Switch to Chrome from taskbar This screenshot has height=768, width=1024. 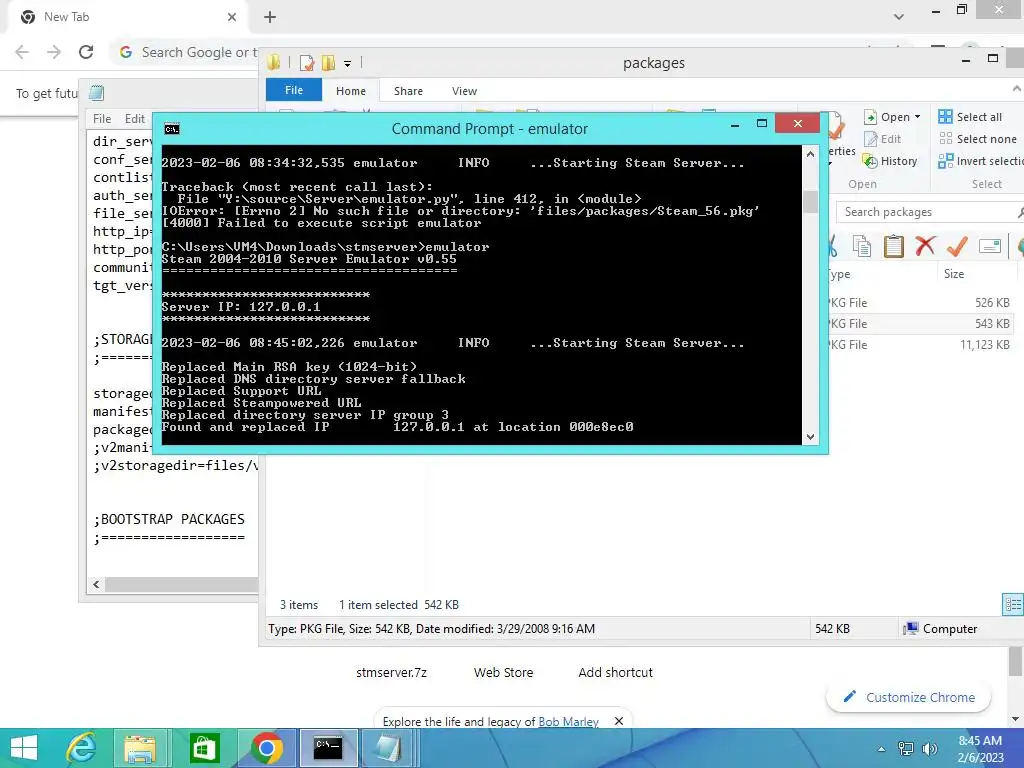click(x=266, y=748)
